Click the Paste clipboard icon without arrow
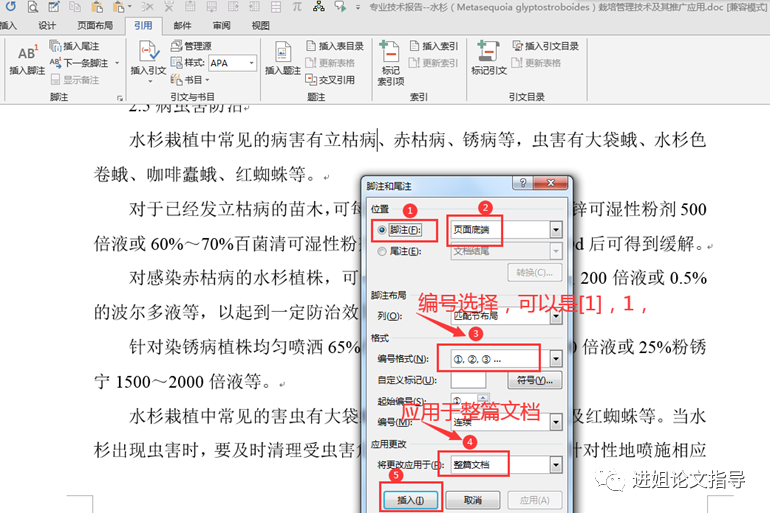Image resolution: width=770 pixels, height=513 pixels. coord(97,6)
